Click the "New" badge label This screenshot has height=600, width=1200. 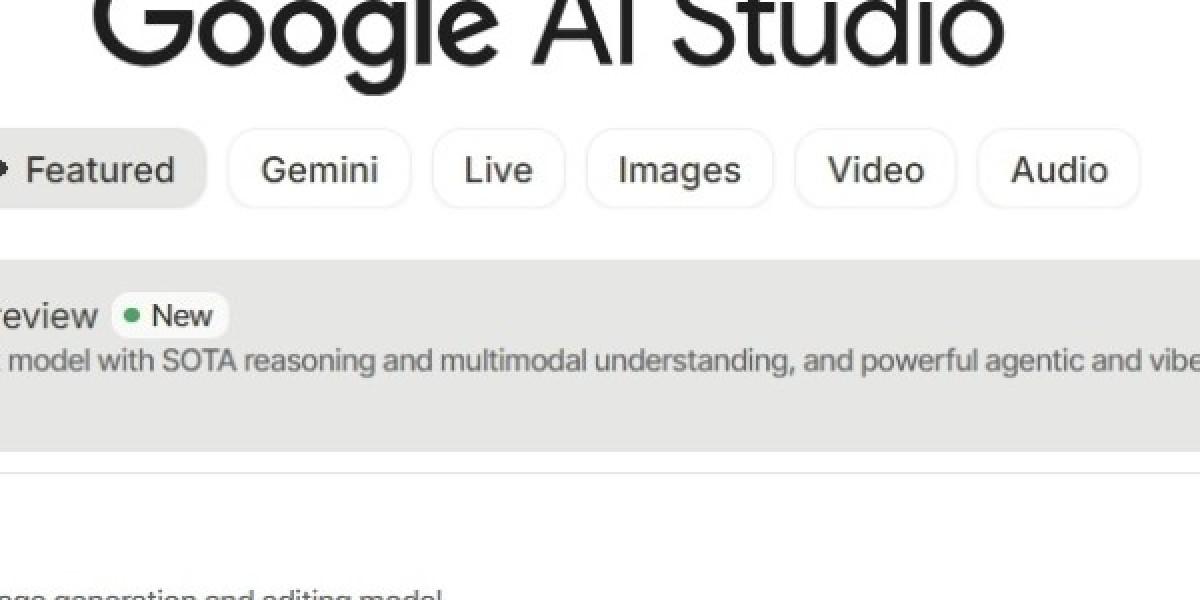182,316
